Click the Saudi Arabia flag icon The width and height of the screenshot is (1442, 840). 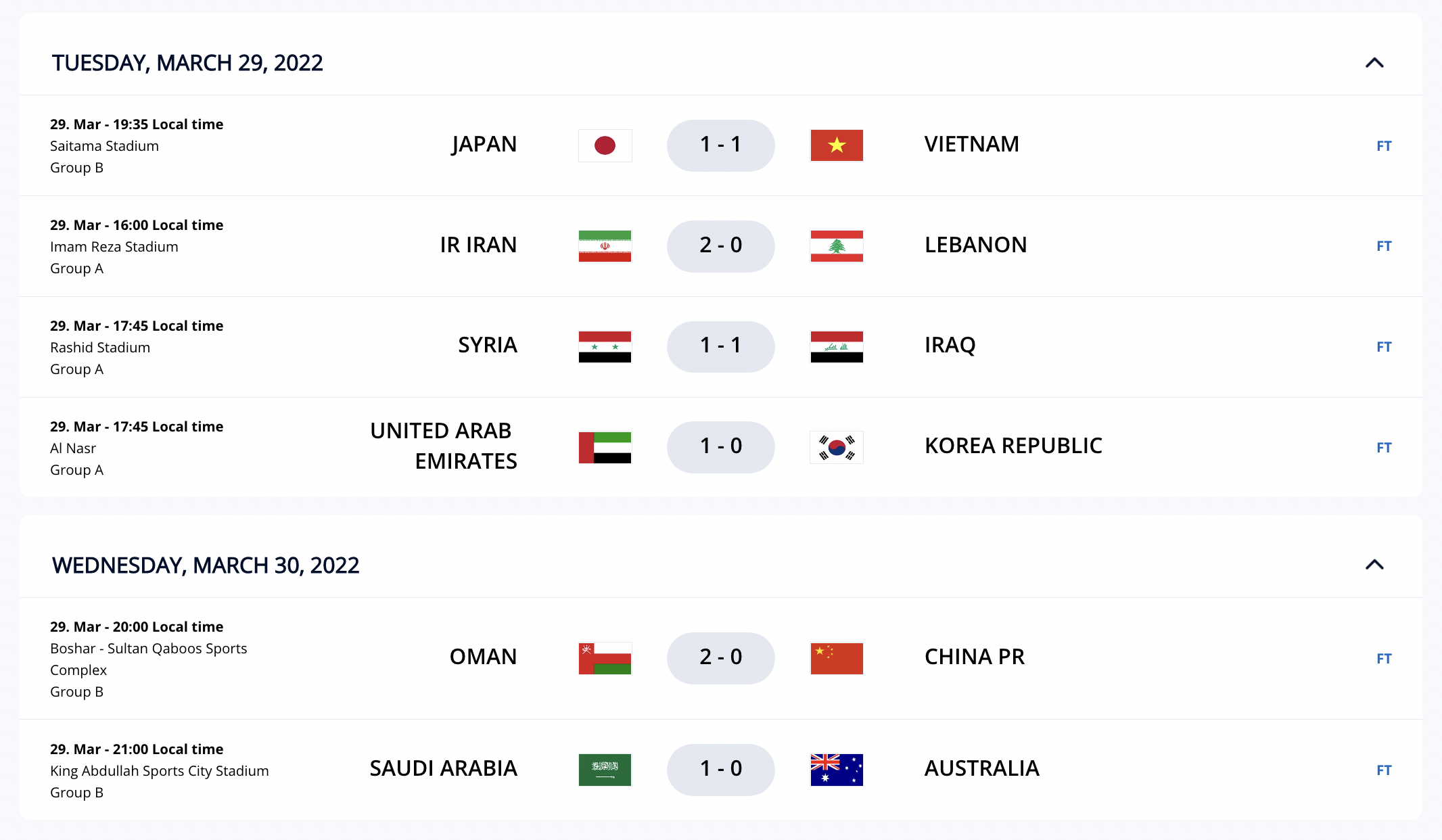pyautogui.click(x=605, y=770)
